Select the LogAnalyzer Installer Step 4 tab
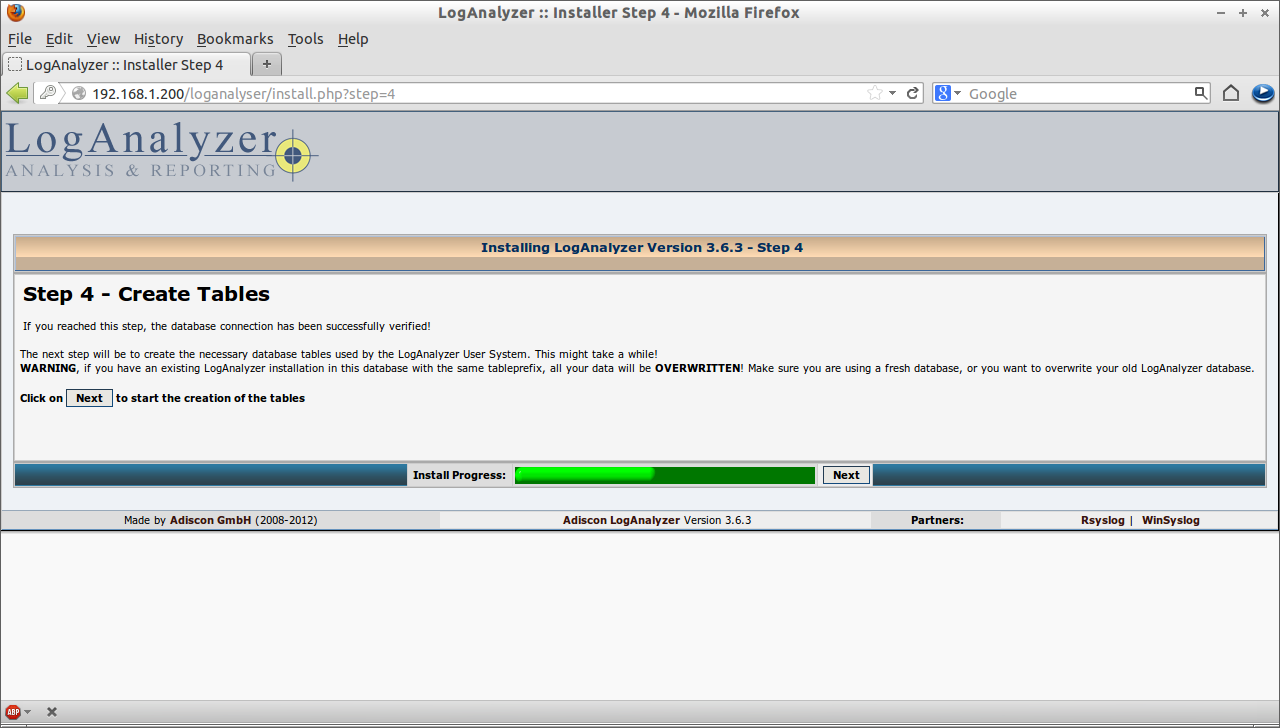Screen dimensions: 1280x728 tap(126, 64)
